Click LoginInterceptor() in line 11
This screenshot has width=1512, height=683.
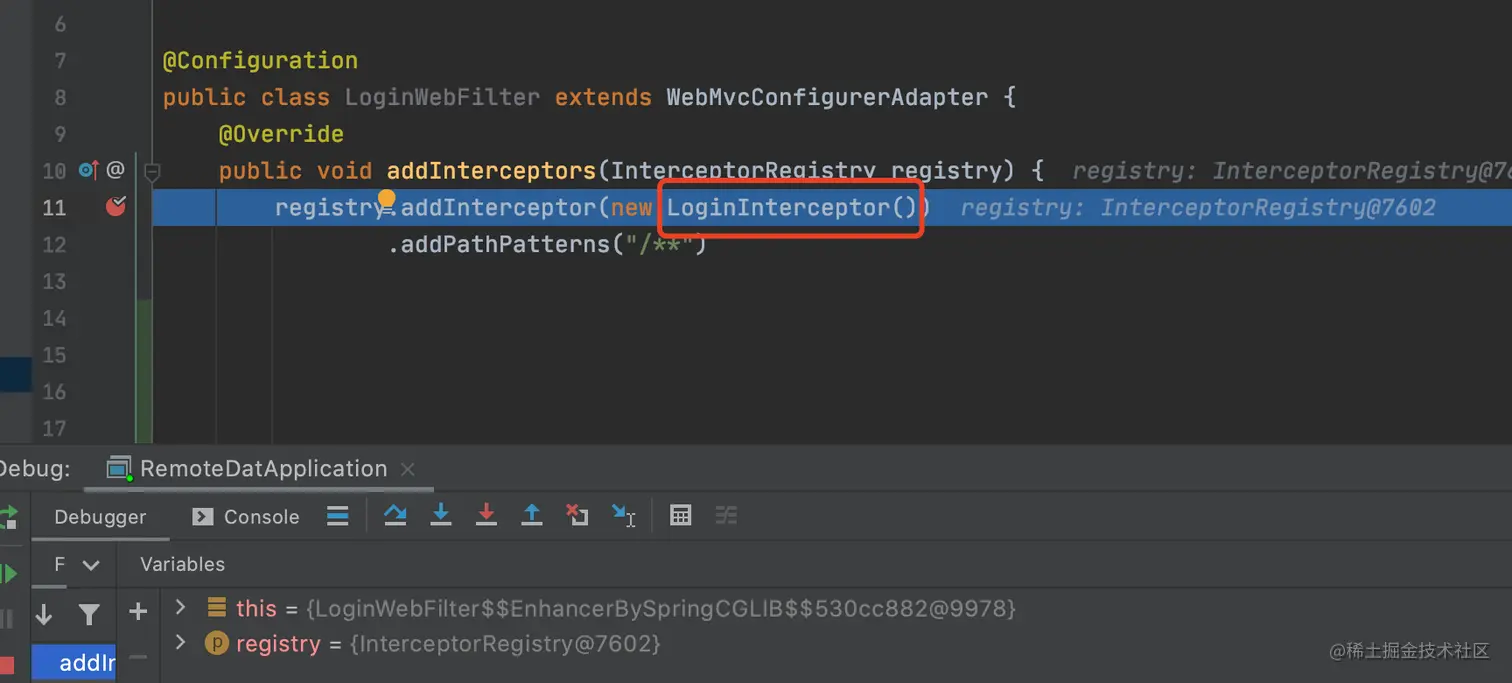pyautogui.click(x=792, y=208)
